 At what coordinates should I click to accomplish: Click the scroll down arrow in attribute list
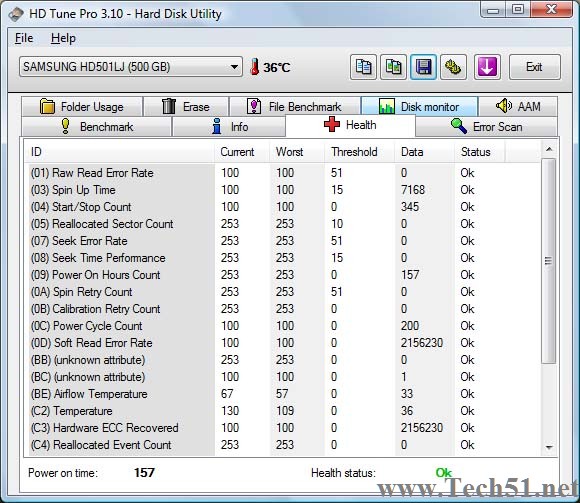pyautogui.click(x=549, y=448)
